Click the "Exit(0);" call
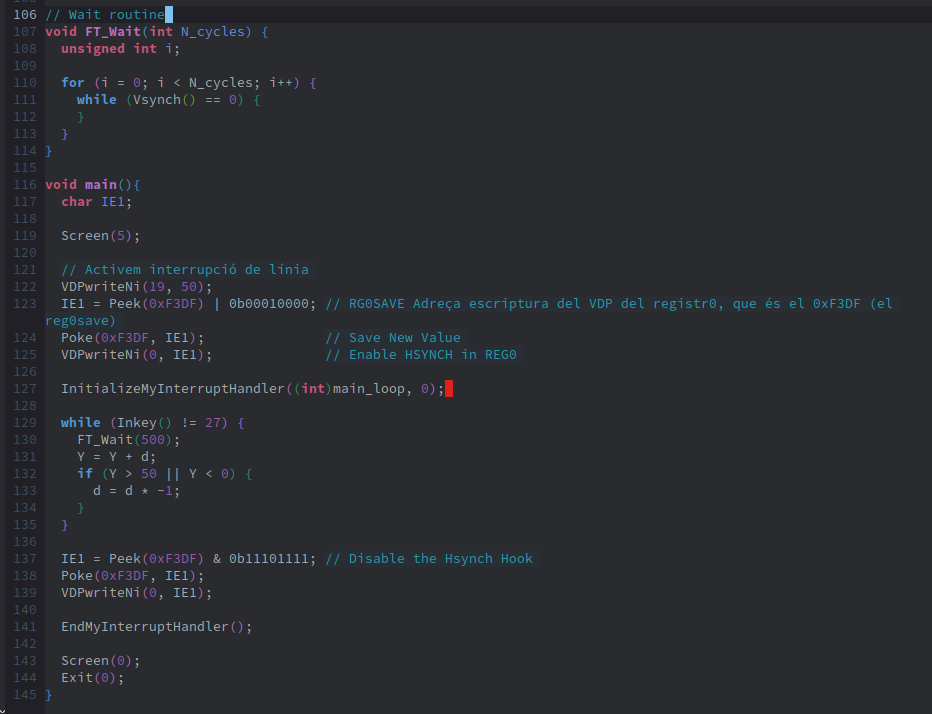 [93, 678]
